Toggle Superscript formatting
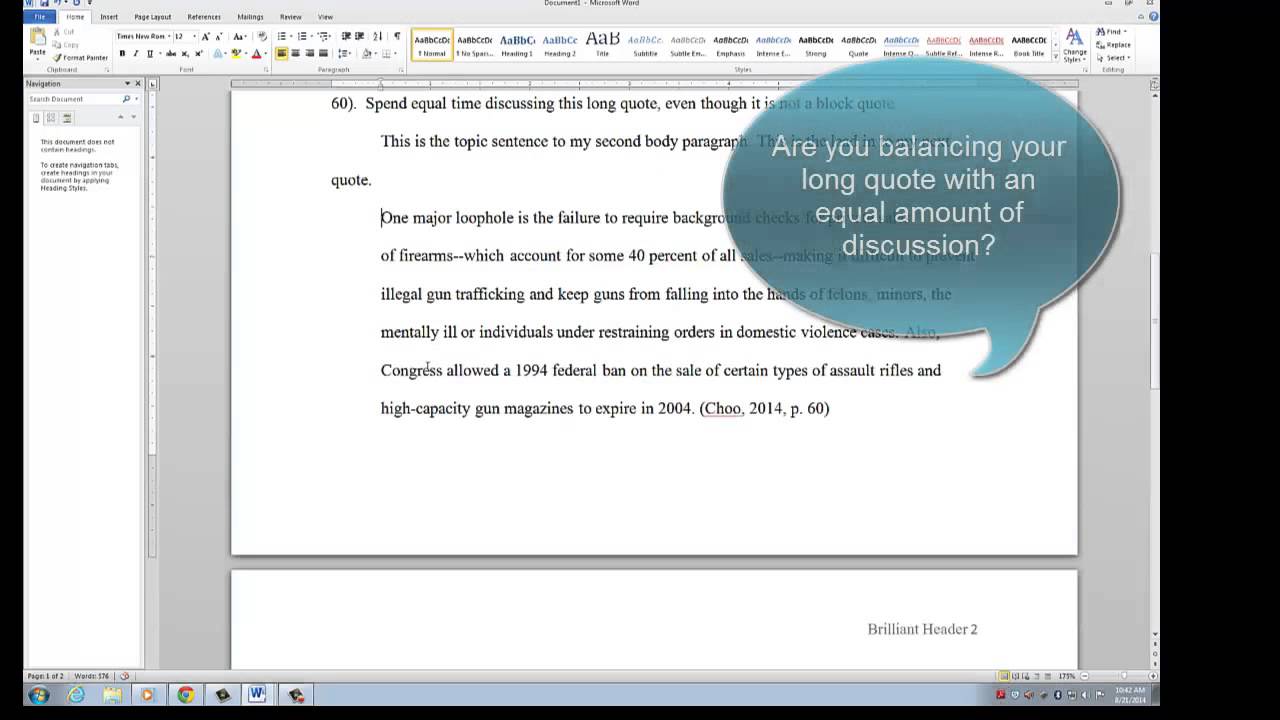 point(198,53)
